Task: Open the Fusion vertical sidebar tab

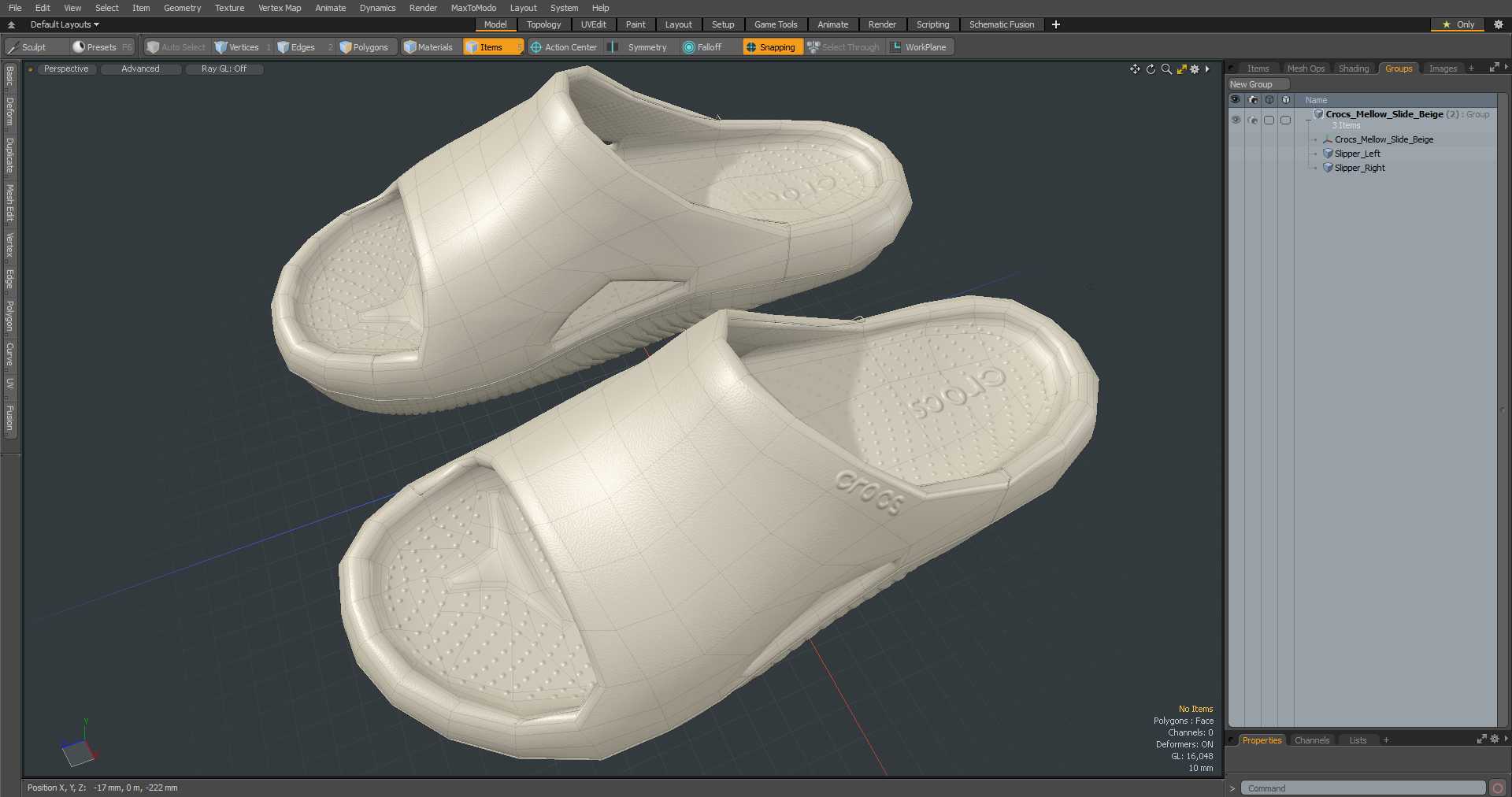Action: tap(10, 418)
